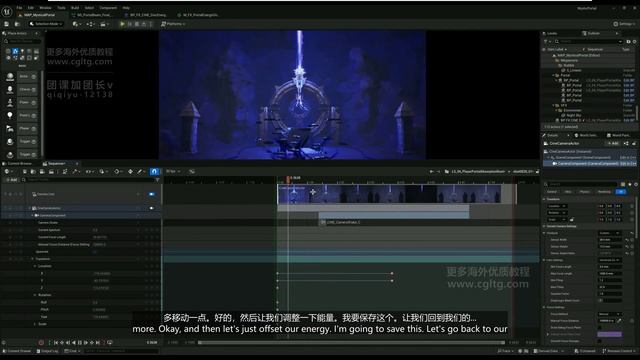Image resolution: width=640 pixels, height=360 pixels.
Task: Collapse CineCameraActor track in Sequencer
Action: point(29,208)
